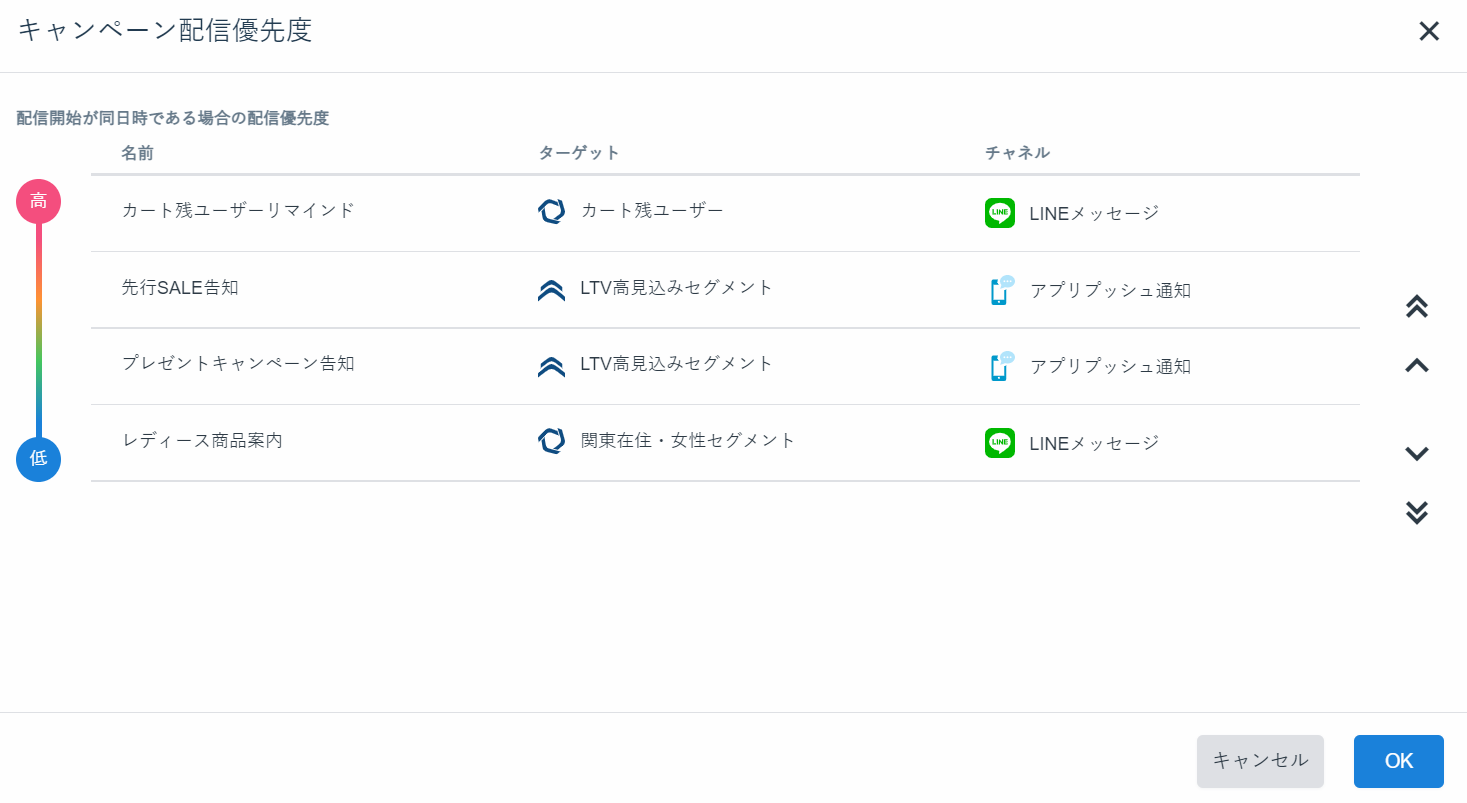Click アプリプッシュ通知 text in プレゼントキャンペーン告知 row
This screenshot has height=803, width=1467.
click(1110, 367)
